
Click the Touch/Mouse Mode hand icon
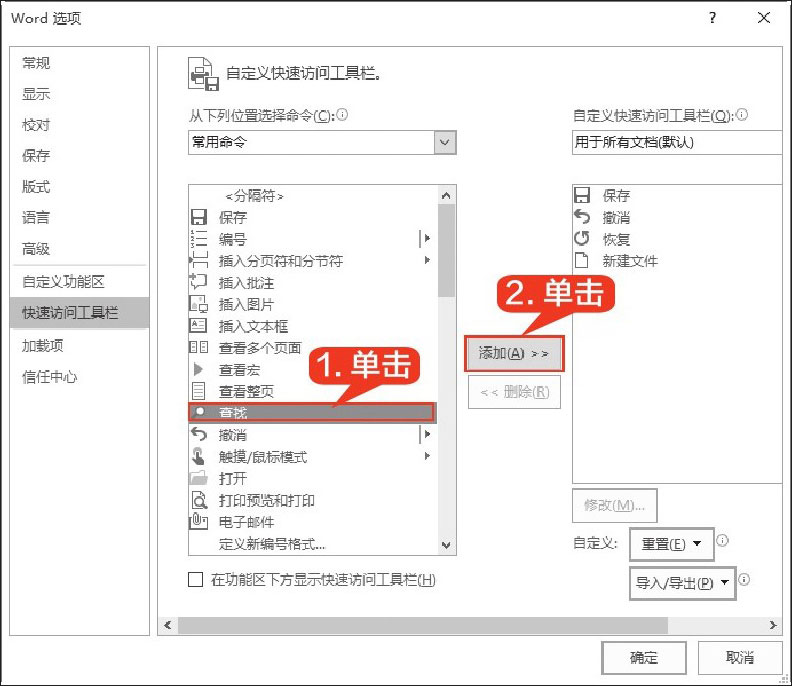point(199,456)
